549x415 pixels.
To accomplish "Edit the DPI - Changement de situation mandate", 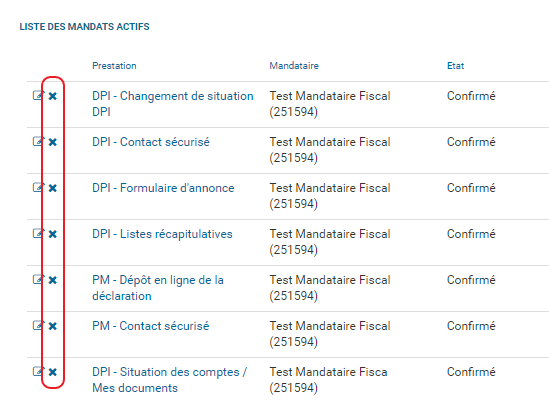I will point(38,95).
